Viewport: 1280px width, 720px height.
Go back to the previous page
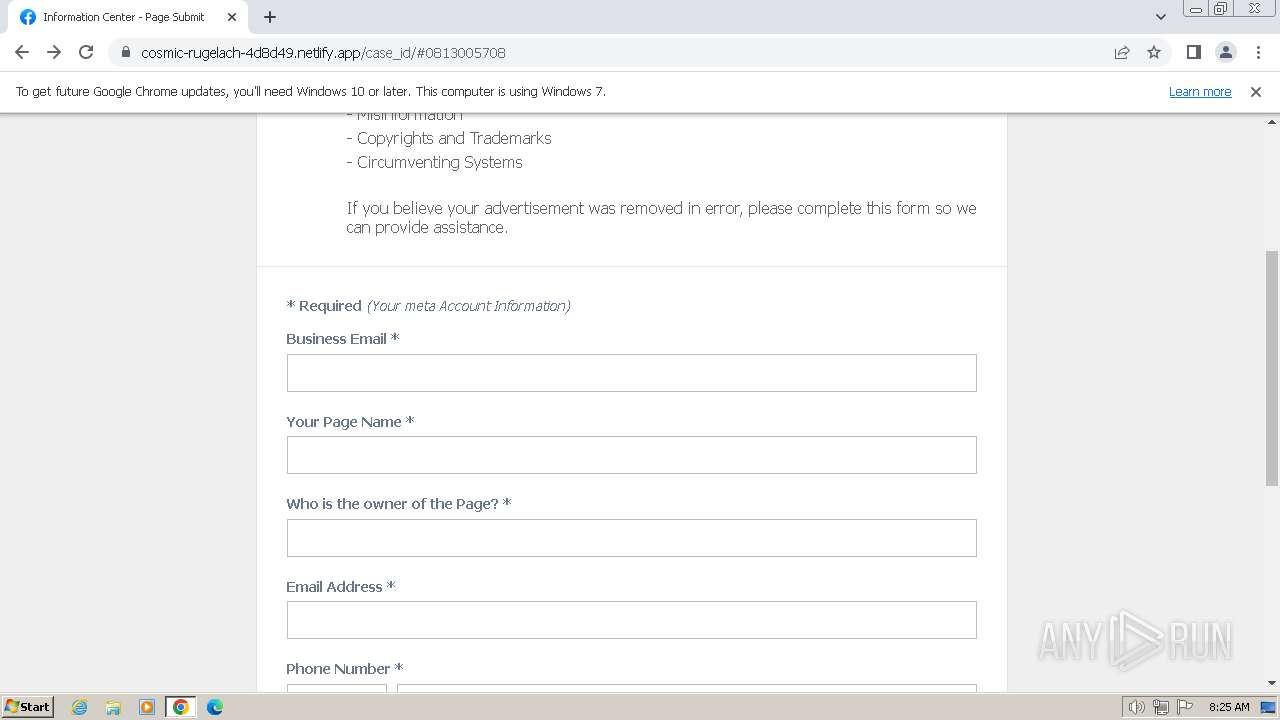click(22, 52)
